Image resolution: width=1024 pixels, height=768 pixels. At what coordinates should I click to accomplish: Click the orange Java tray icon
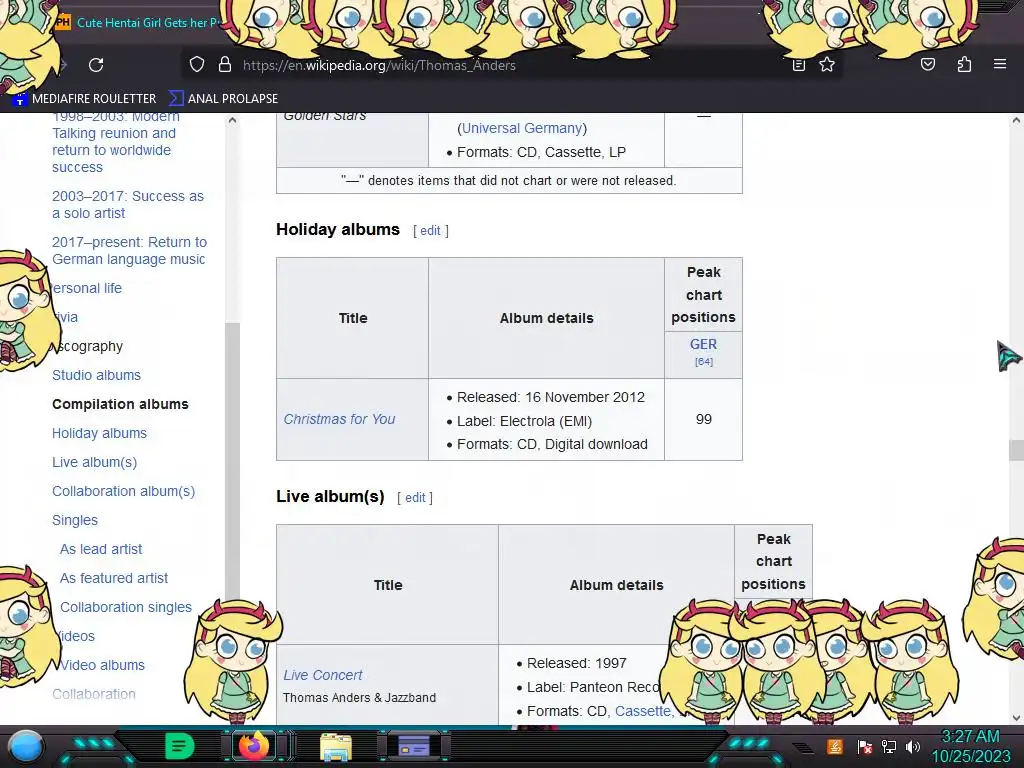coord(835,746)
